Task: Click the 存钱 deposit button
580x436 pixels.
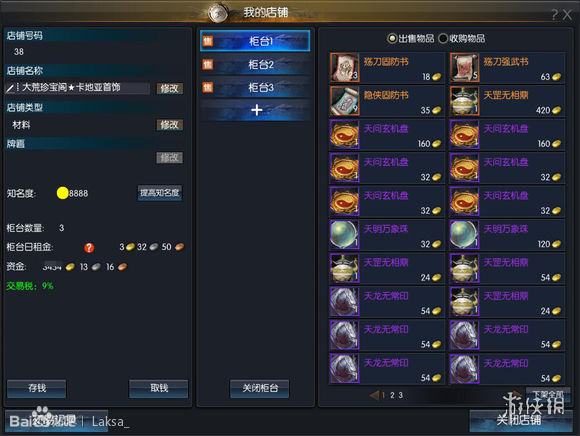Action: [x=37, y=388]
